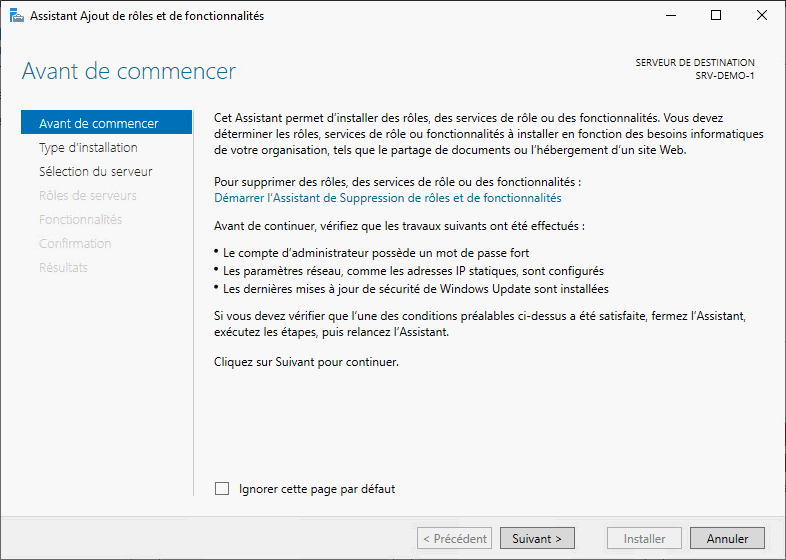Go to the Type d'installation step
Image resolution: width=786 pixels, height=560 pixels.
coord(88,147)
